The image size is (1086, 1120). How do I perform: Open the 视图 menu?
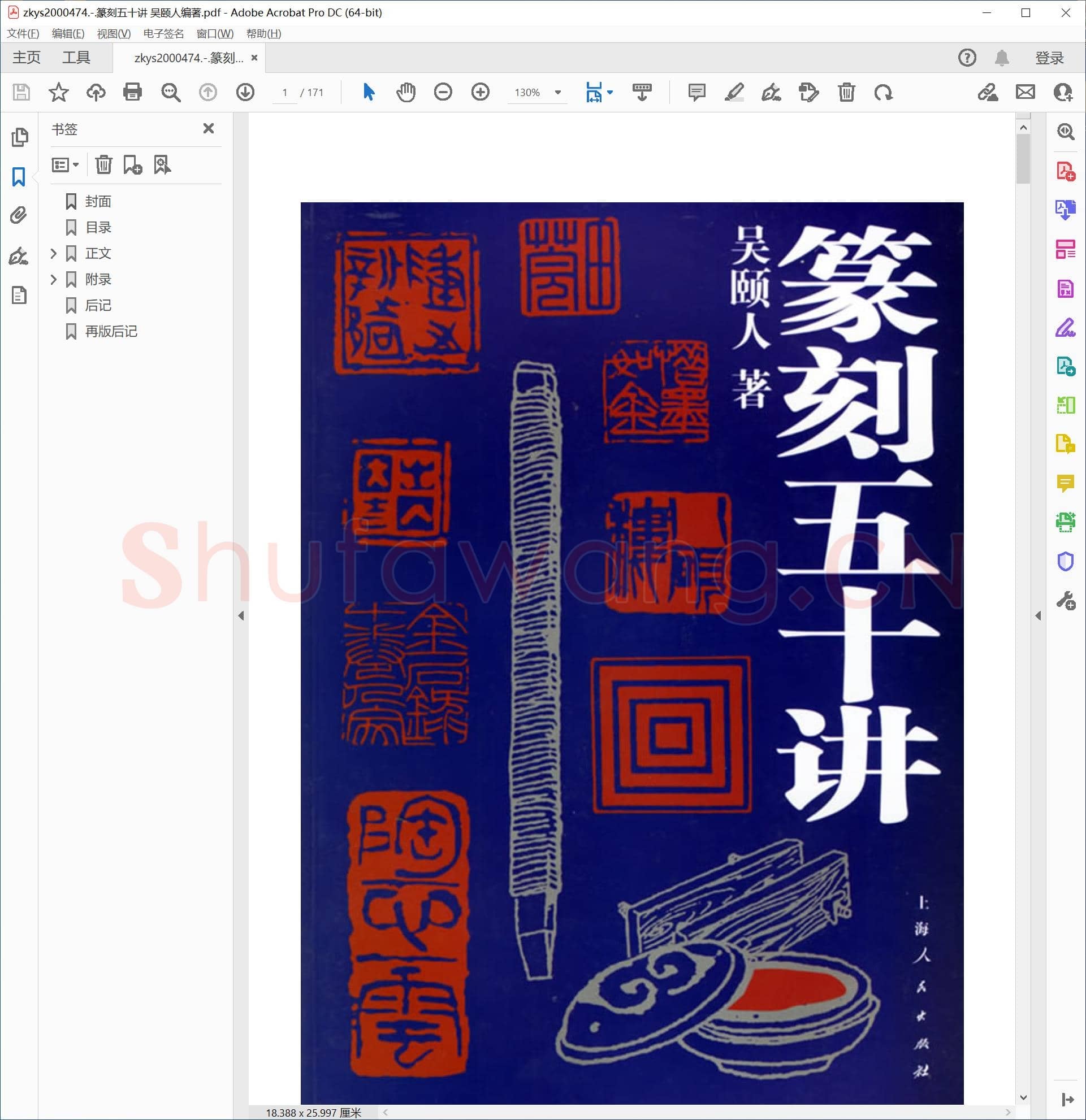click(x=114, y=34)
